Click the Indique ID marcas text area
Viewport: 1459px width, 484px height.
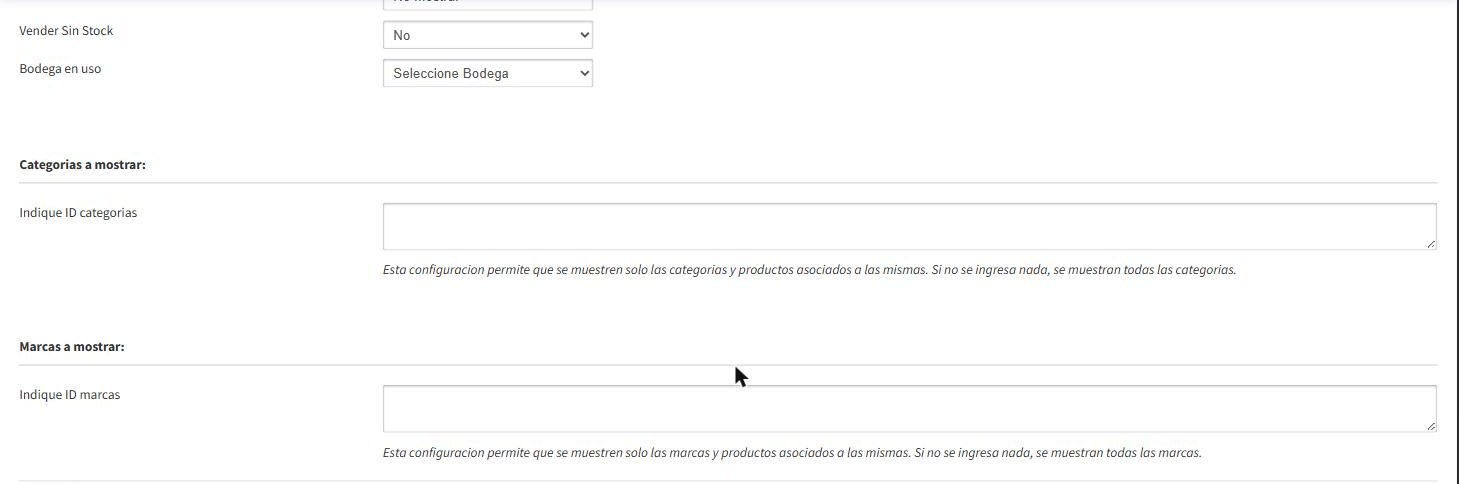pyautogui.click(x=909, y=408)
